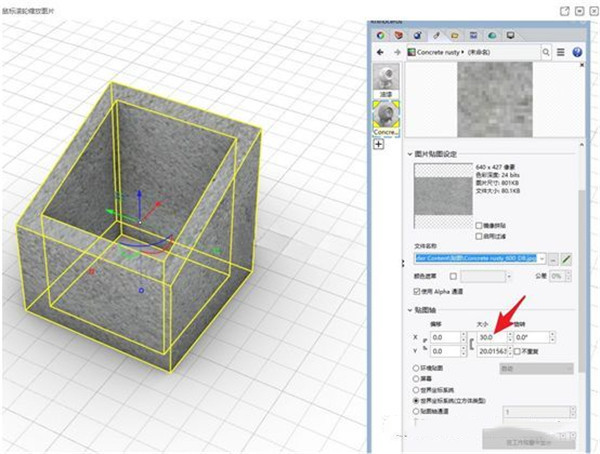600x454 pixels.
Task: Click the image map thumbnail in settings
Action: coord(443,196)
